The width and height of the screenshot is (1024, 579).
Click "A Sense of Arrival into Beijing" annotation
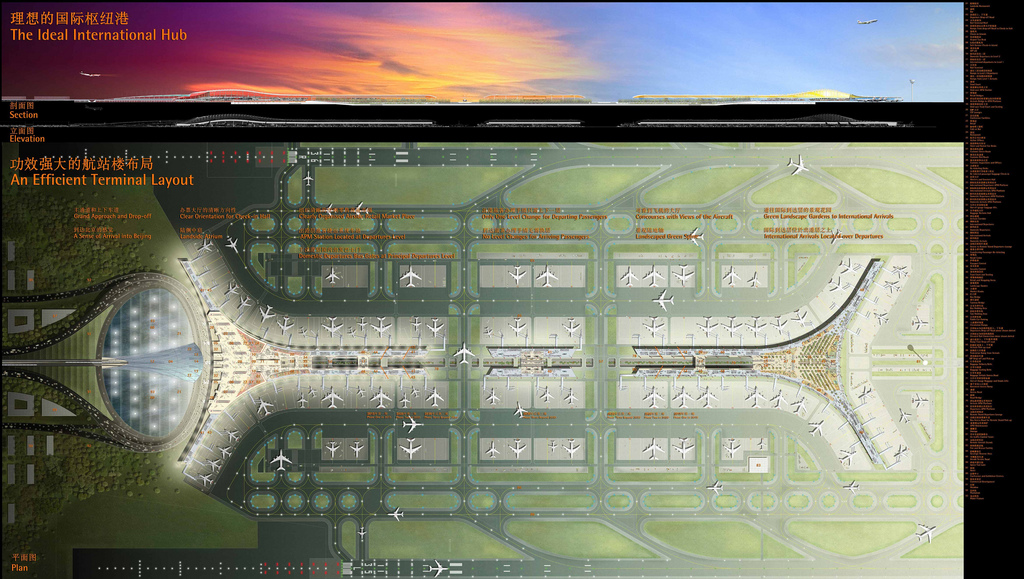(x=113, y=236)
